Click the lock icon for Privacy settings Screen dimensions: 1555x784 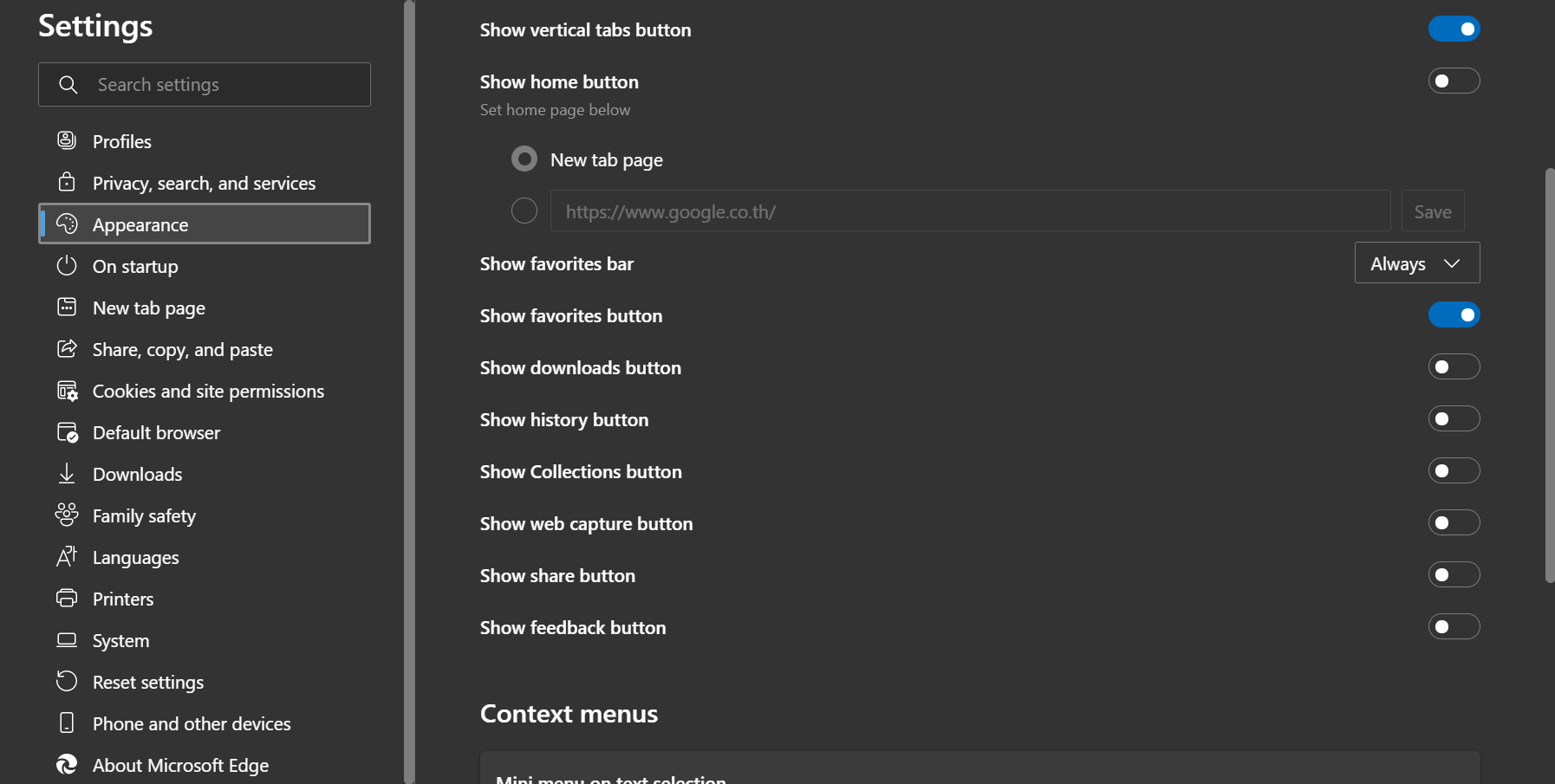(x=67, y=182)
